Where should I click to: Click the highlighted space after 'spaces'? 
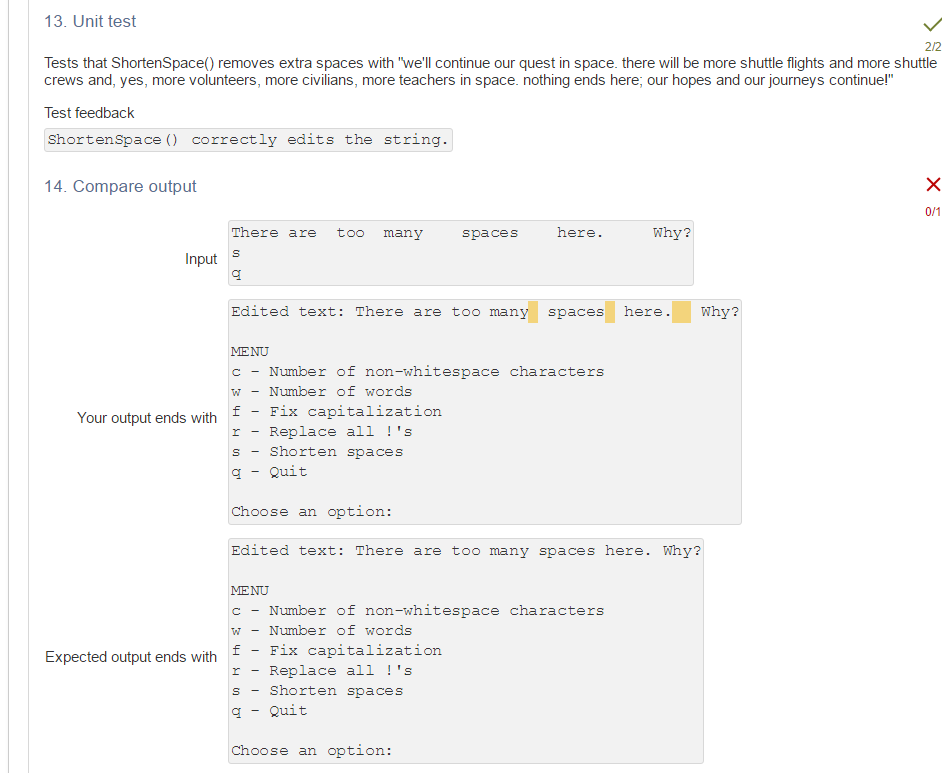tap(609, 311)
